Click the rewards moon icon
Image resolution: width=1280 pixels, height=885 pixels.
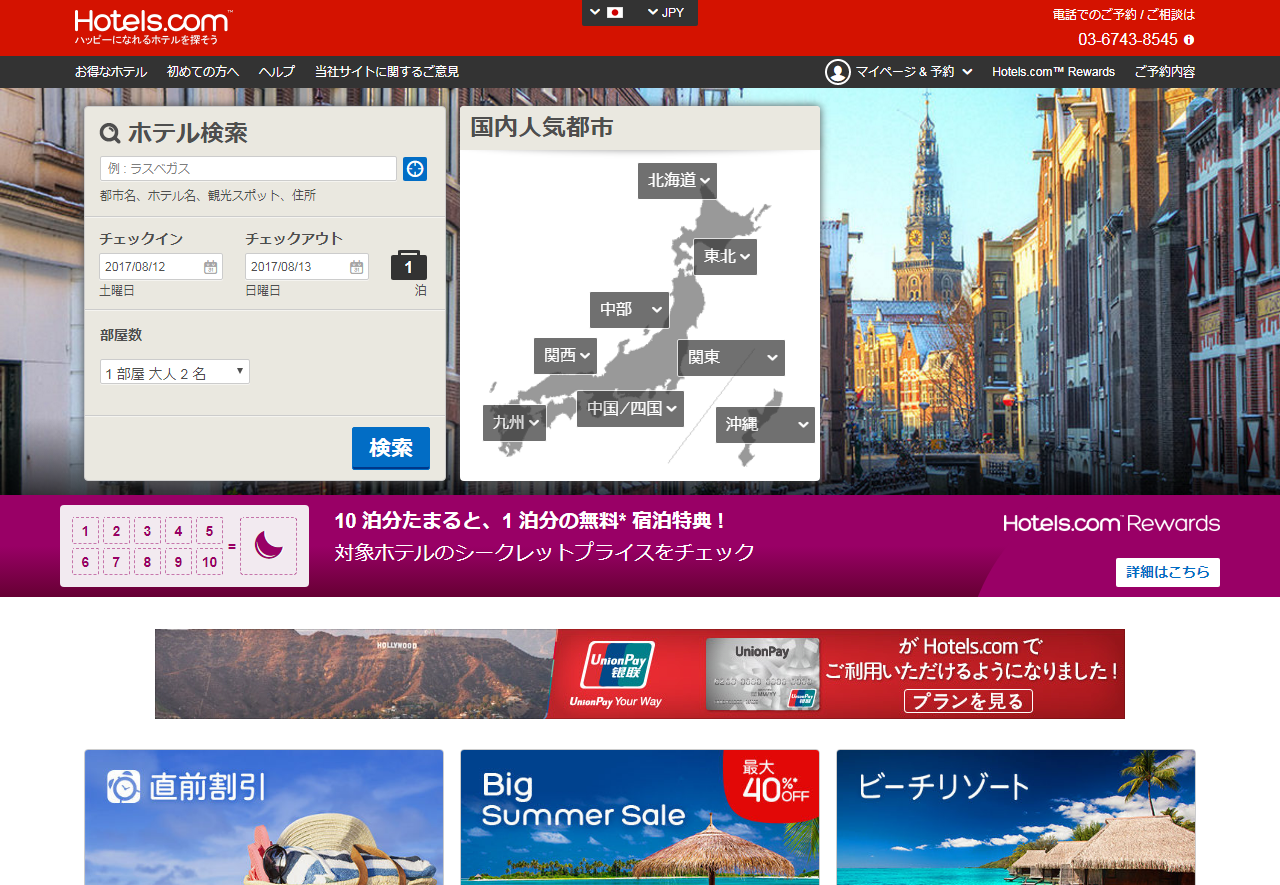(268, 546)
